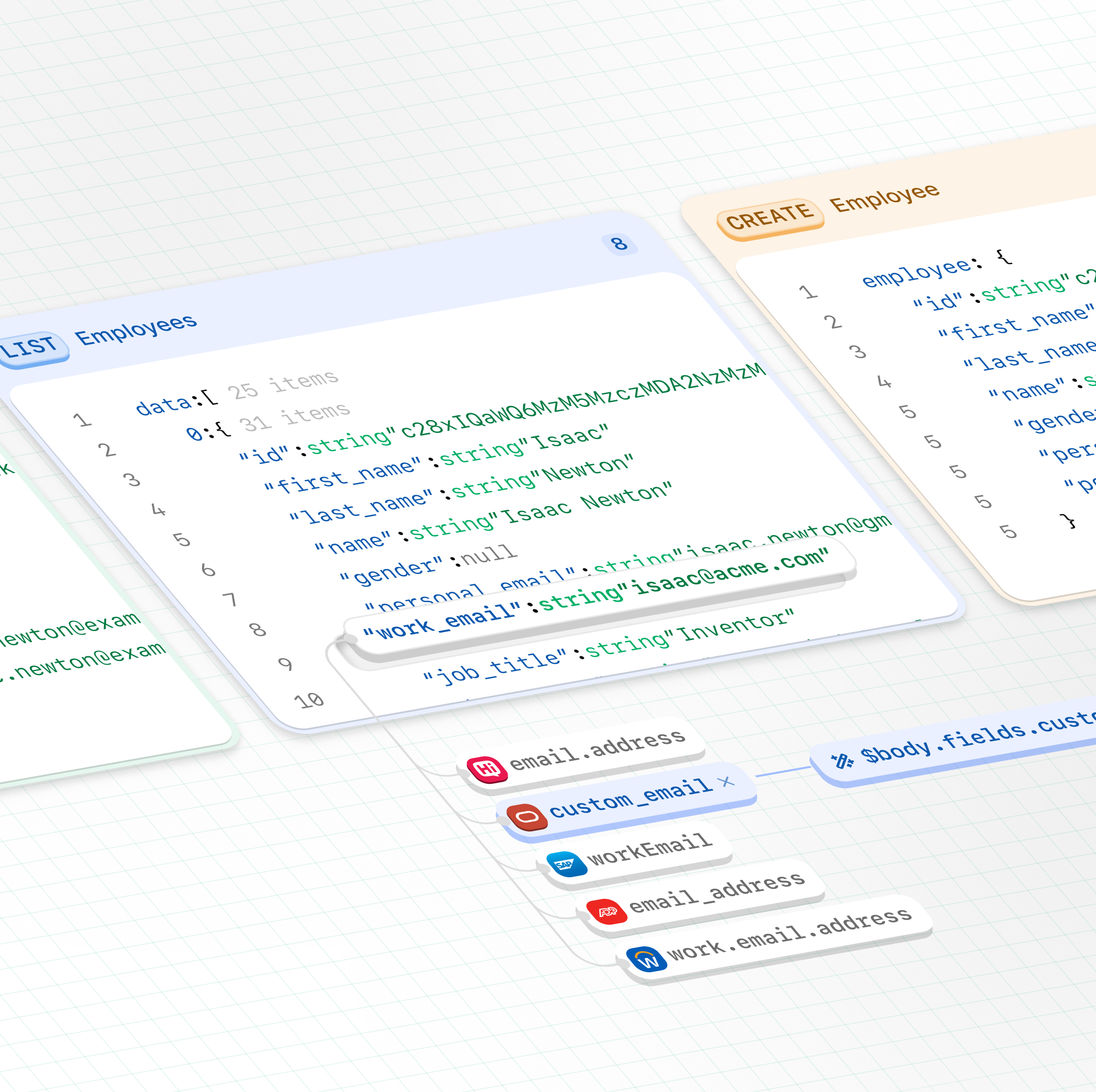
Task: Select the email_address field chip
Action: click(716, 894)
